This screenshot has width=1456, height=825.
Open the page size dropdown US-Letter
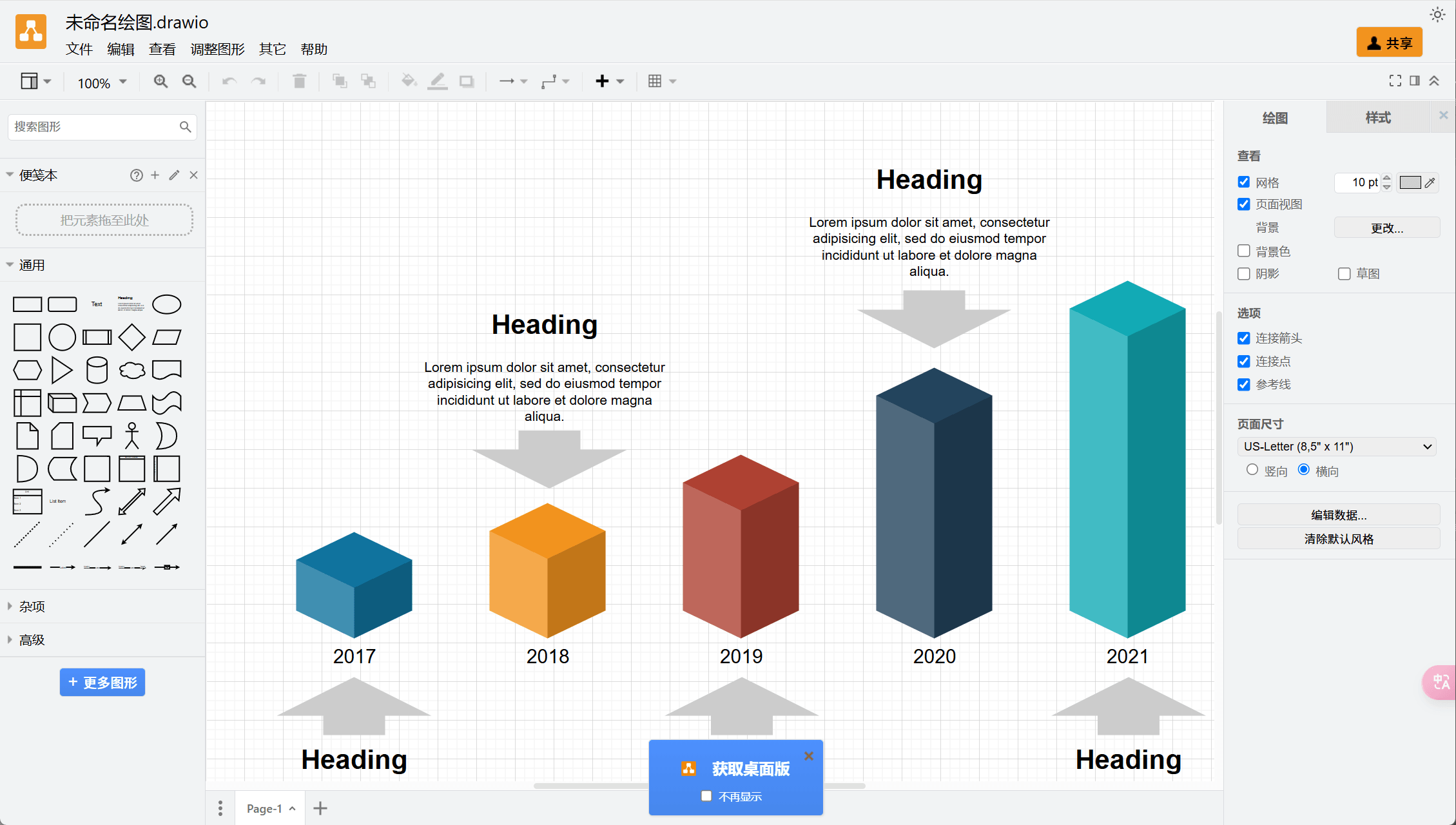click(x=1336, y=446)
